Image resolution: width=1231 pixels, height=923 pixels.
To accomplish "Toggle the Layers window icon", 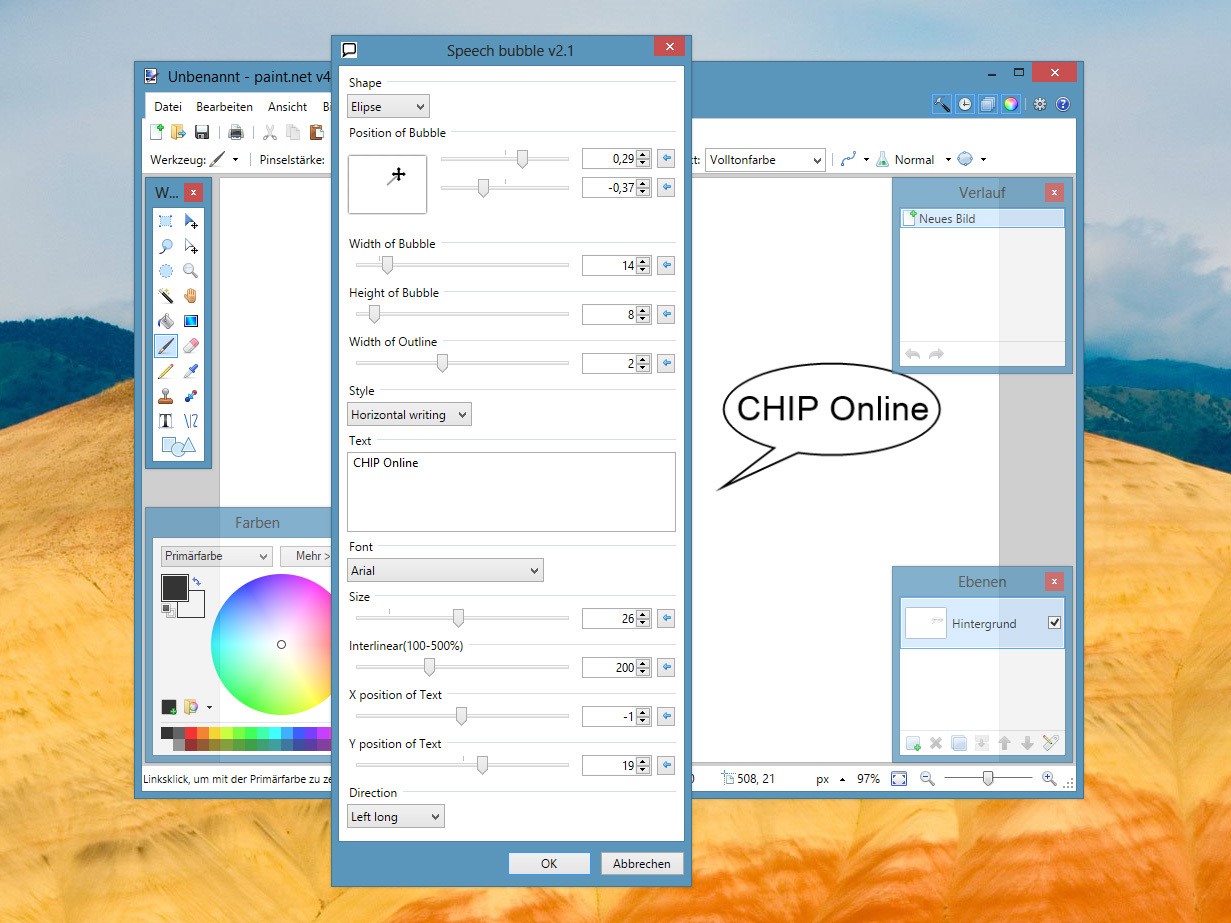I will tap(988, 104).
